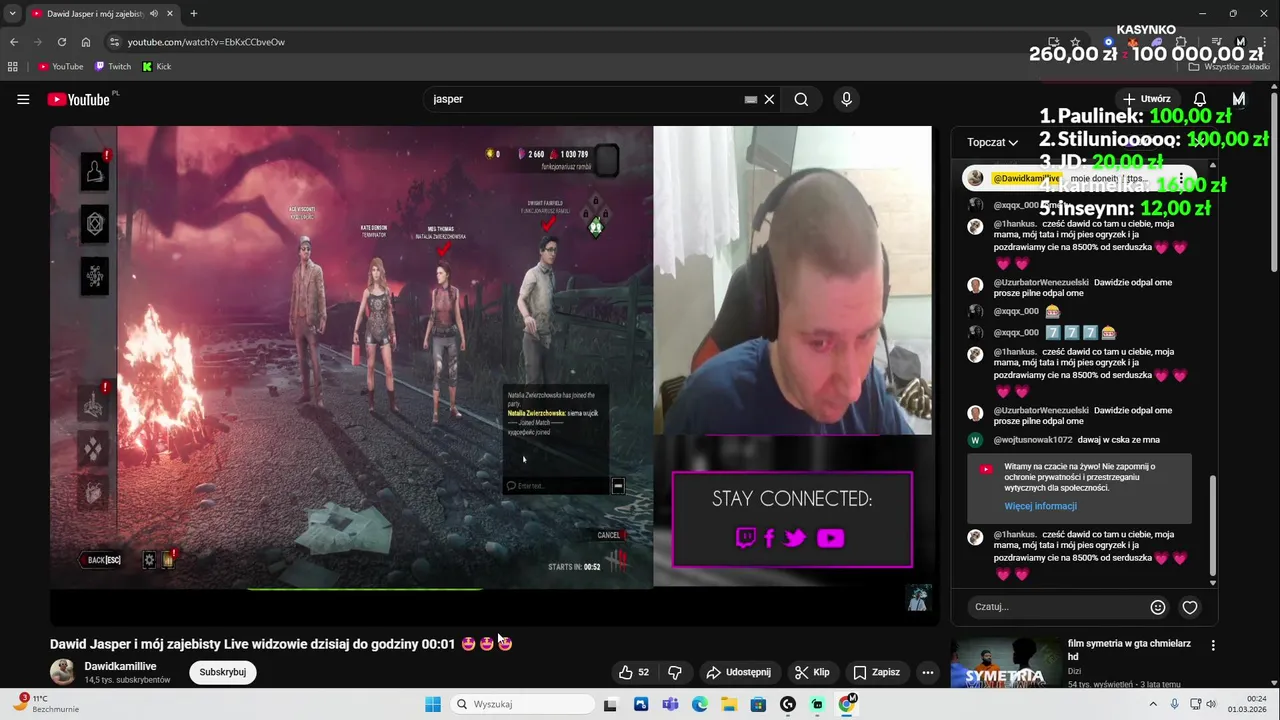Open the SYMETRIA suggested video thumbnail
This screenshot has height=720, width=1280.
click(x=1005, y=663)
